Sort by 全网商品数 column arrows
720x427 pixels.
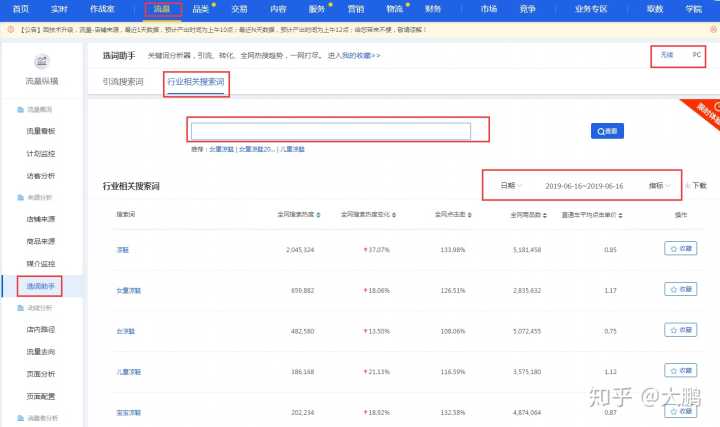pyautogui.click(x=543, y=214)
